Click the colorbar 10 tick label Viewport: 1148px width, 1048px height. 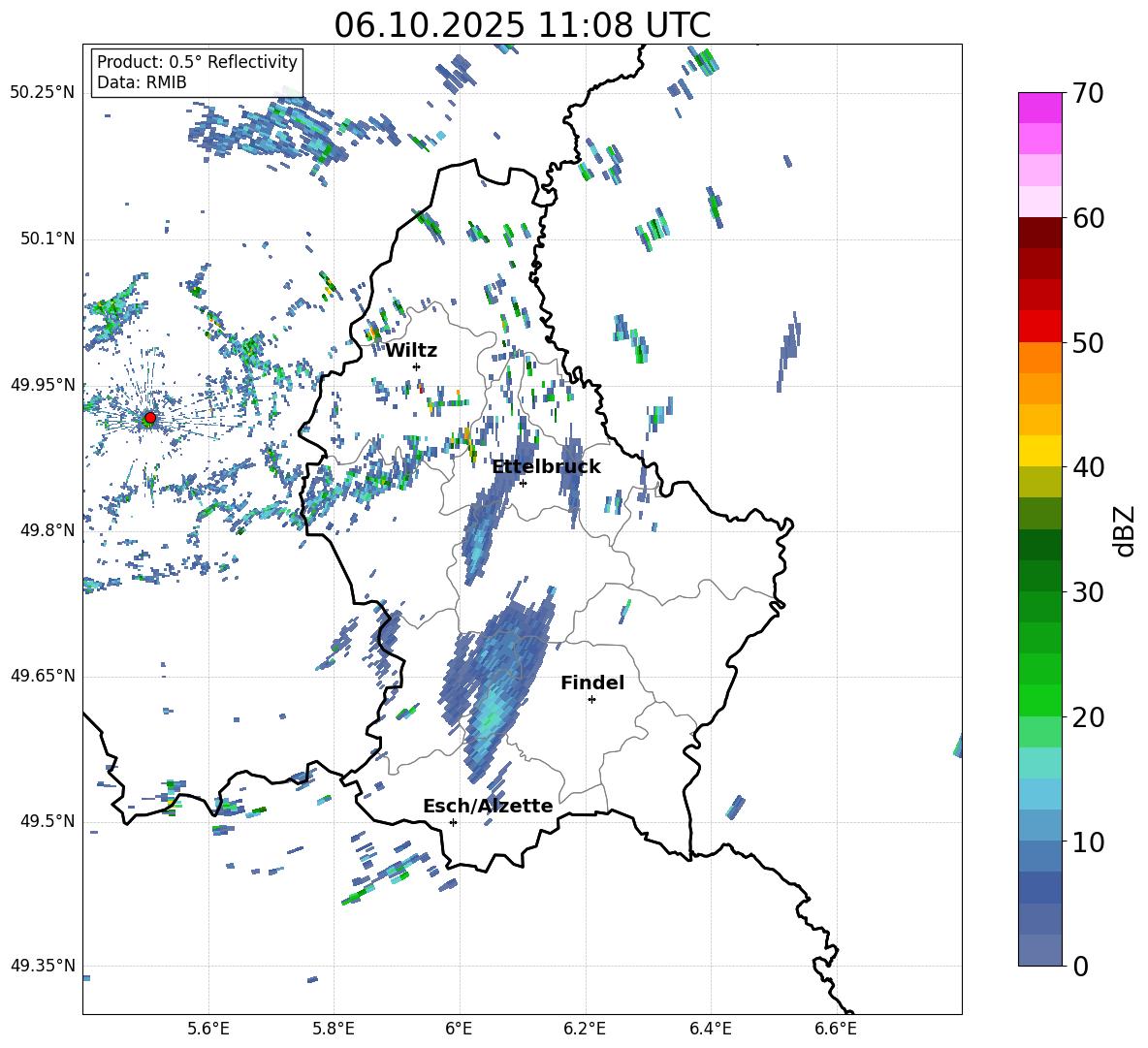[x=1088, y=842]
